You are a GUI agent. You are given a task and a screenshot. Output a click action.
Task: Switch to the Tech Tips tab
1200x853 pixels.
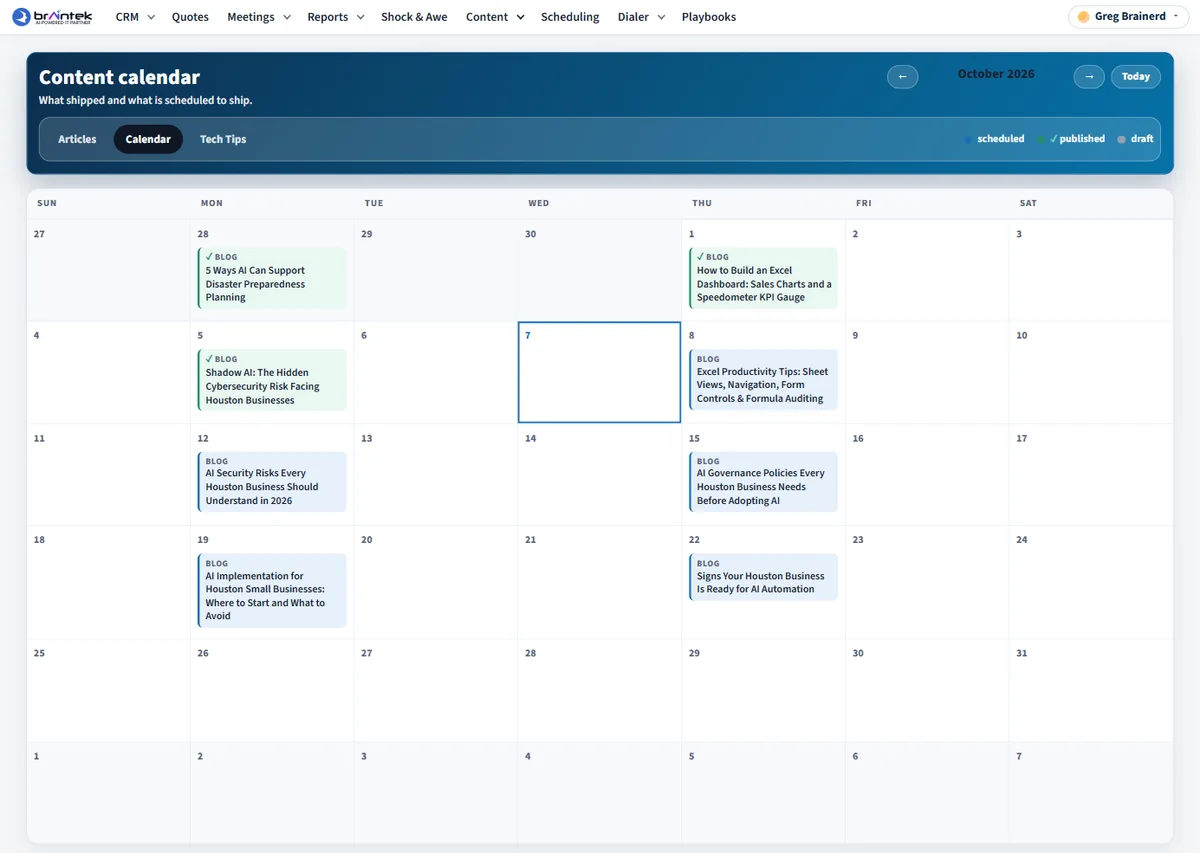[223, 139]
